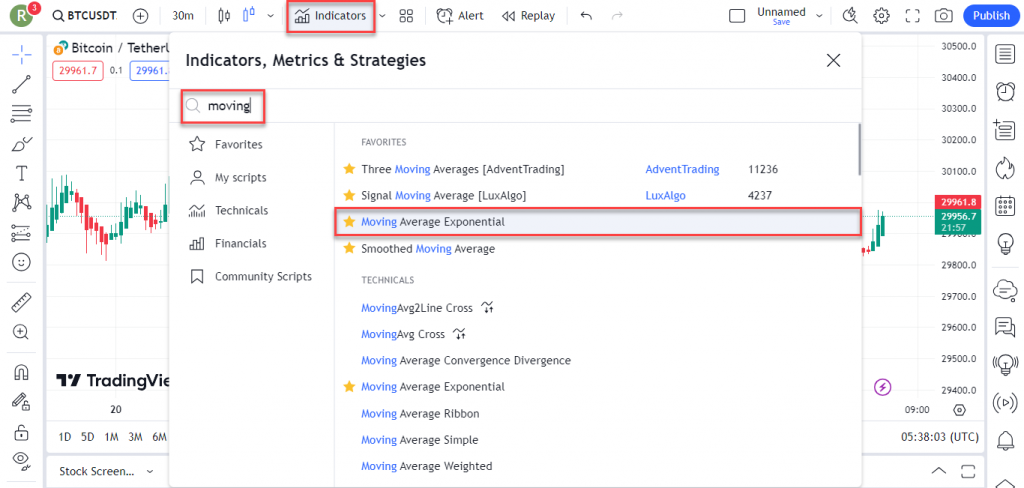Select the candlestick chart style icon

pos(224,16)
